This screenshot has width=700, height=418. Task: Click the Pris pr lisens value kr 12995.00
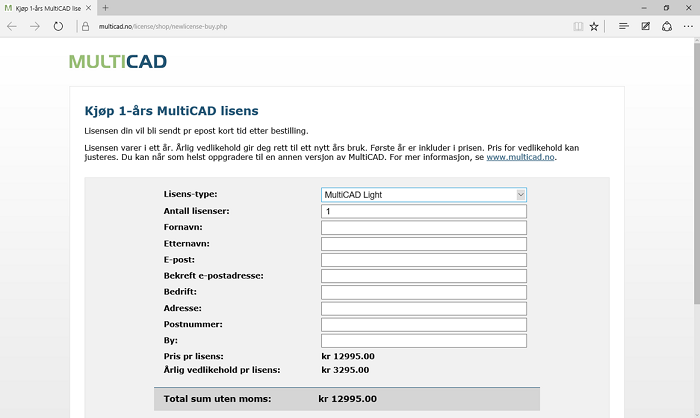pyautogui.click(x=348, y=356)
